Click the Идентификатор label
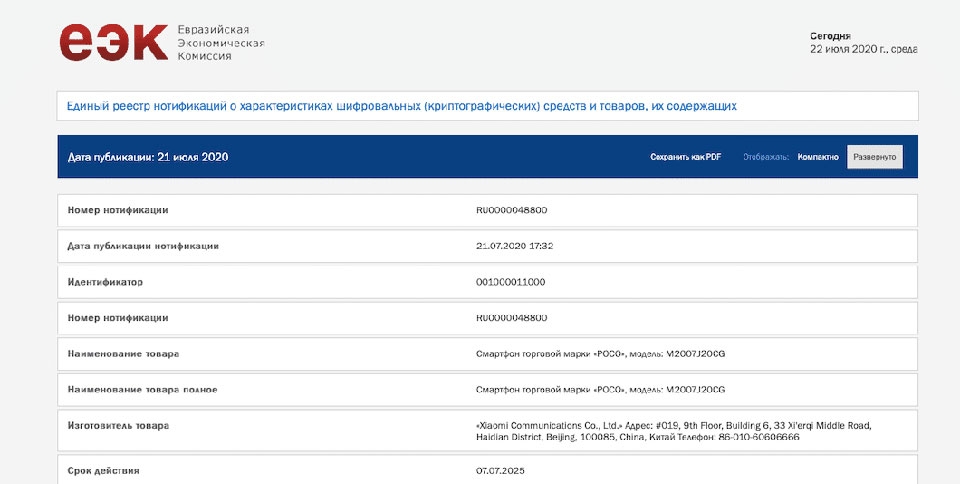Screen dimensions: 960x484 105,282
